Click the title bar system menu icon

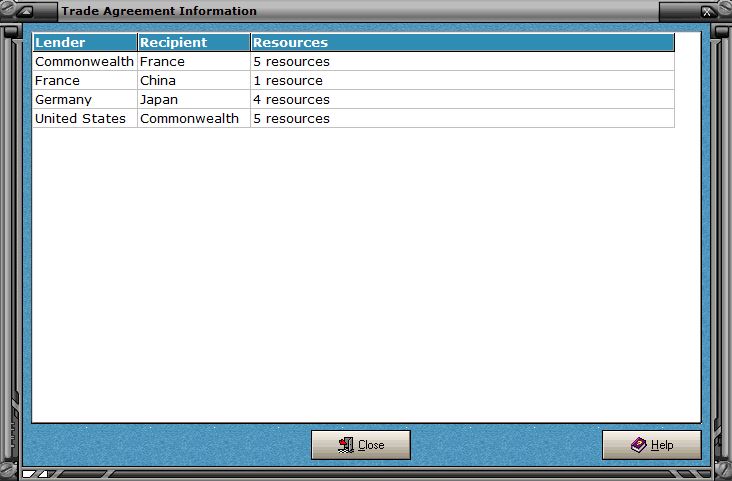[24, 12]
